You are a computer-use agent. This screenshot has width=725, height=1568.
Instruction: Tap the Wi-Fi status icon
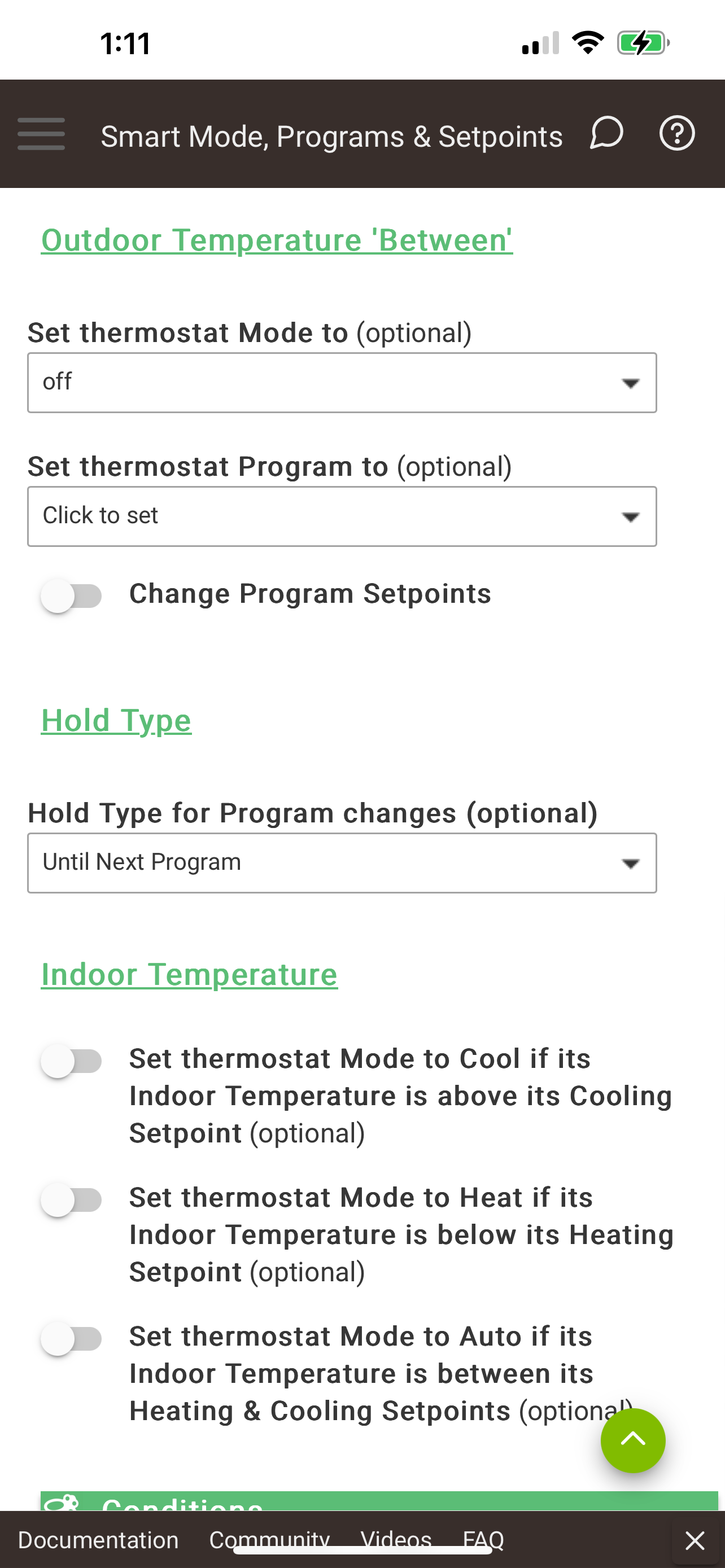587,42
